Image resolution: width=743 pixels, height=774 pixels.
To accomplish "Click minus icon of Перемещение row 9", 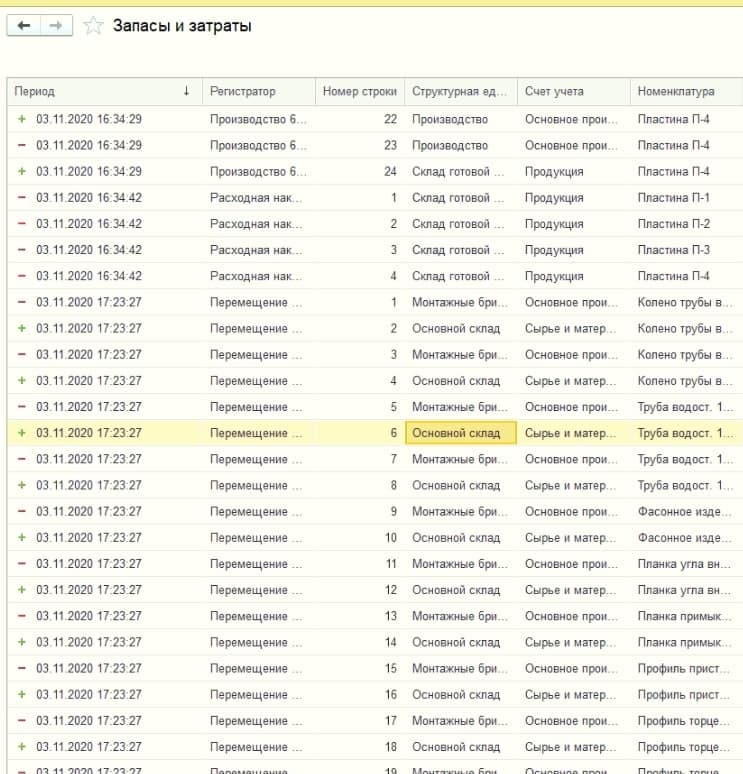I will click(x=22, y=511).
